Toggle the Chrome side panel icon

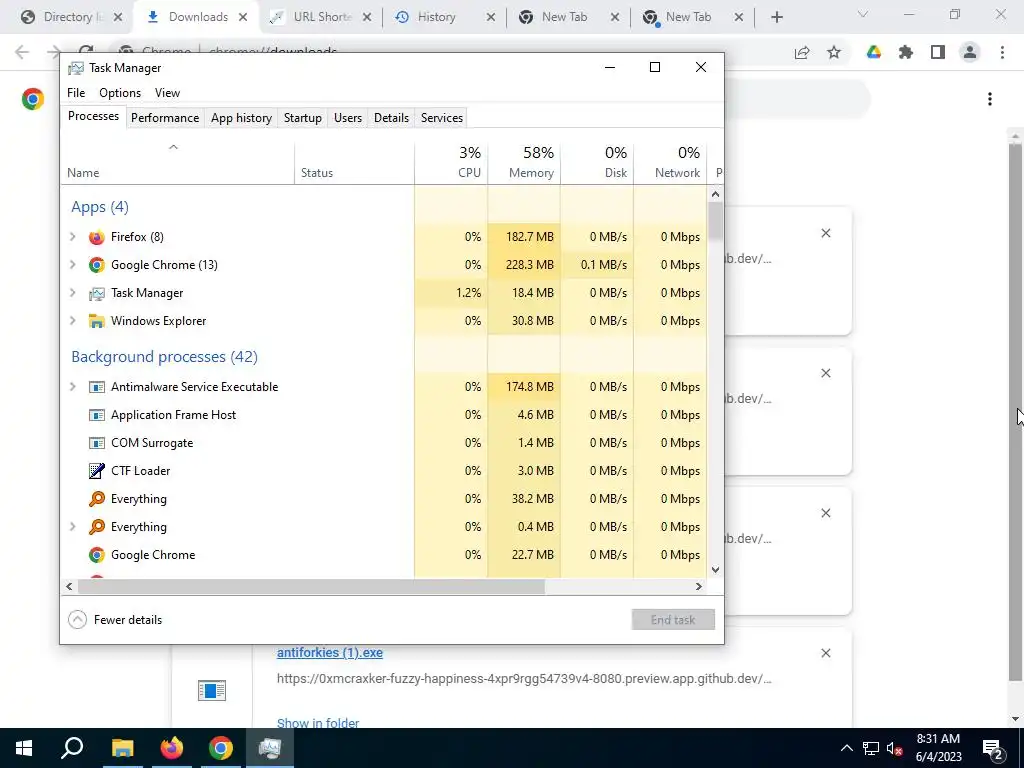coord(938,52)
